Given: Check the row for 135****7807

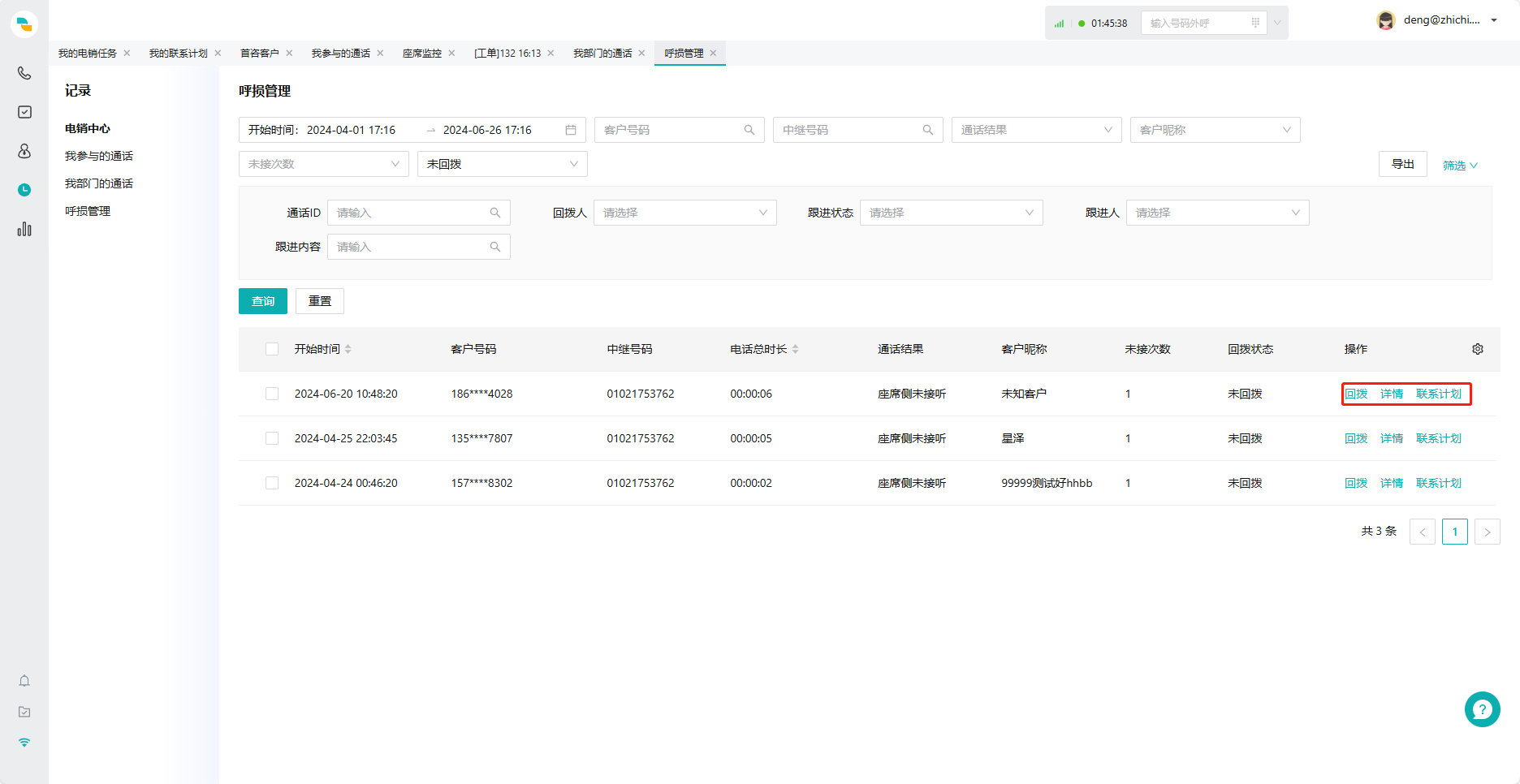Looking at the screenshot, I should pyautogui.click(x=272, y=438).
